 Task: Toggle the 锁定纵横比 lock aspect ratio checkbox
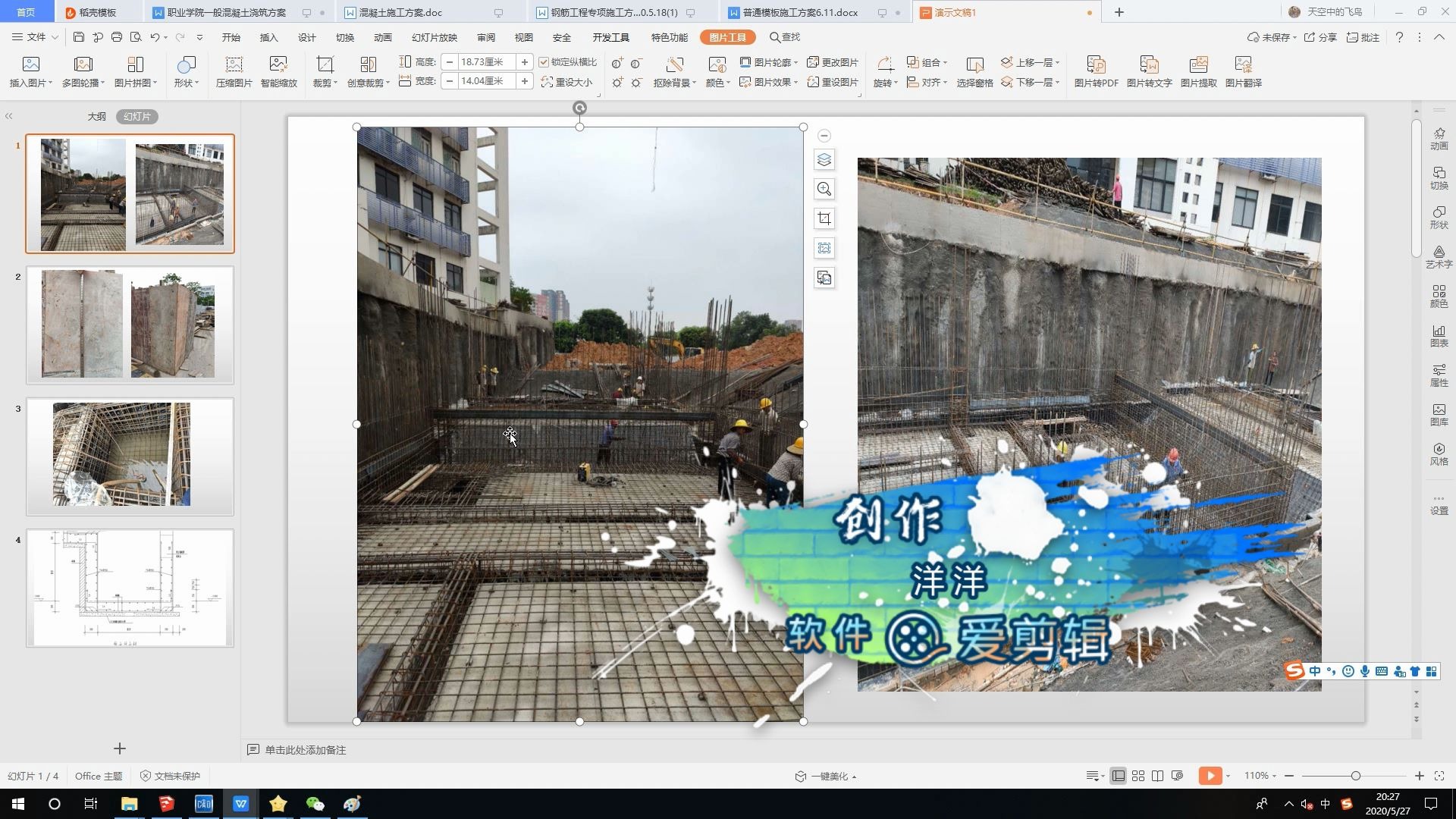[544, 62]
